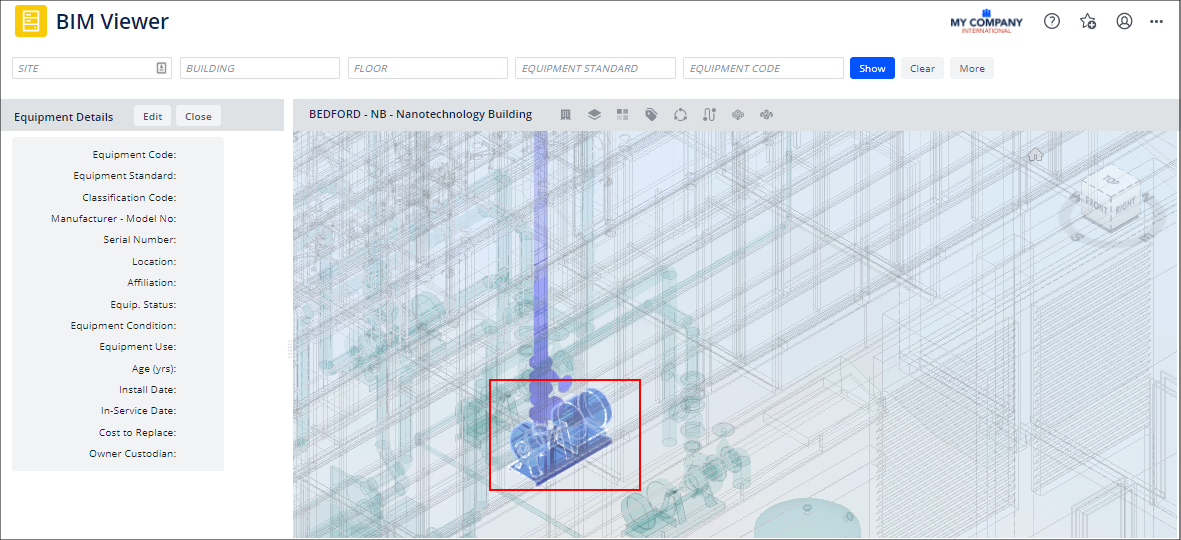Click the SITE input field

[x=92, y=68]
